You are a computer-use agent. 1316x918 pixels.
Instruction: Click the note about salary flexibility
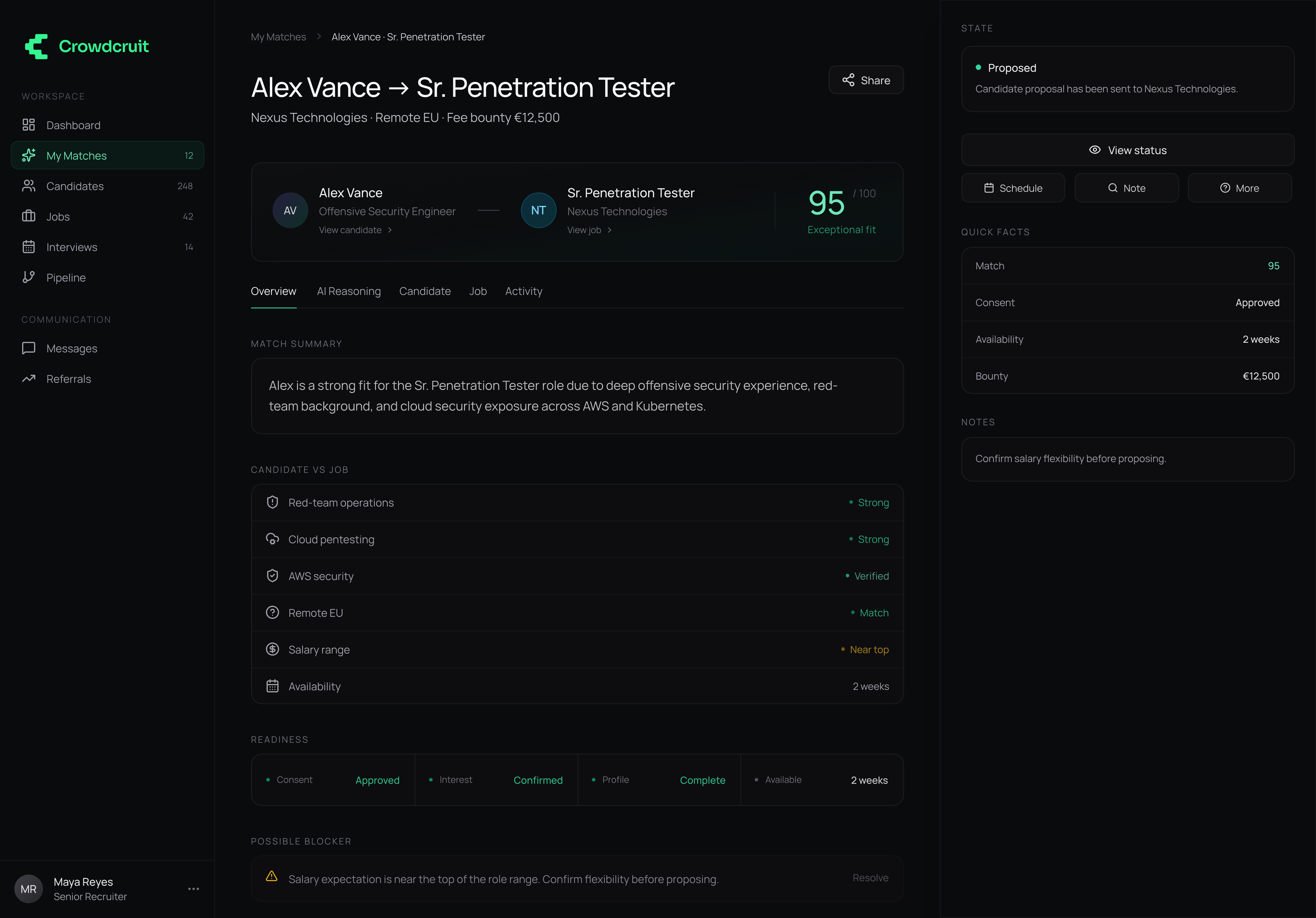1071,458
